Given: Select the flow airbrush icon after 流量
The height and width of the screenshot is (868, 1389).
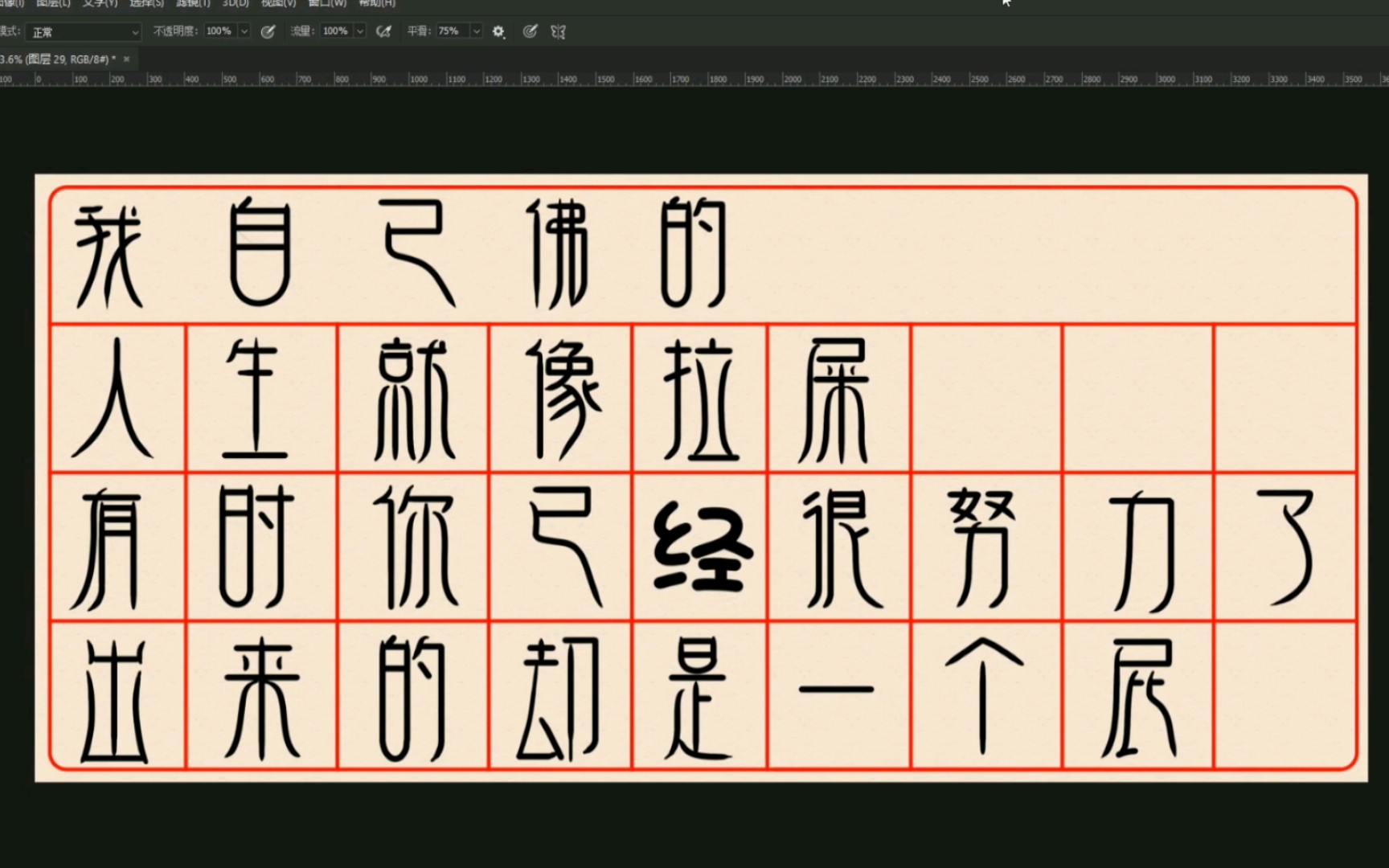Looking at the screenshot, I should tap(384, 31).
